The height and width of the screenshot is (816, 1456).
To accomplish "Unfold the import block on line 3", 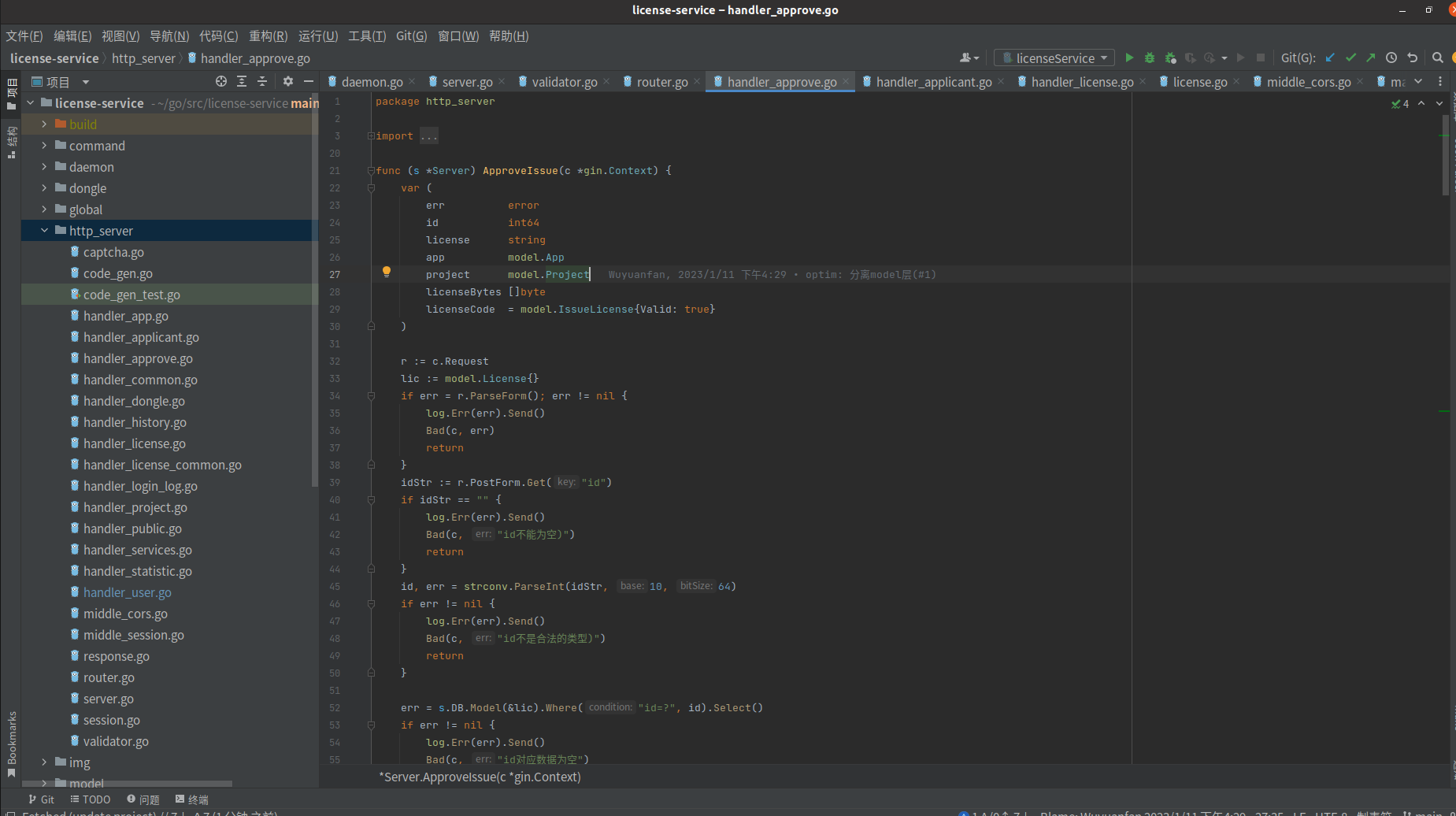I will tap(371, 136).
